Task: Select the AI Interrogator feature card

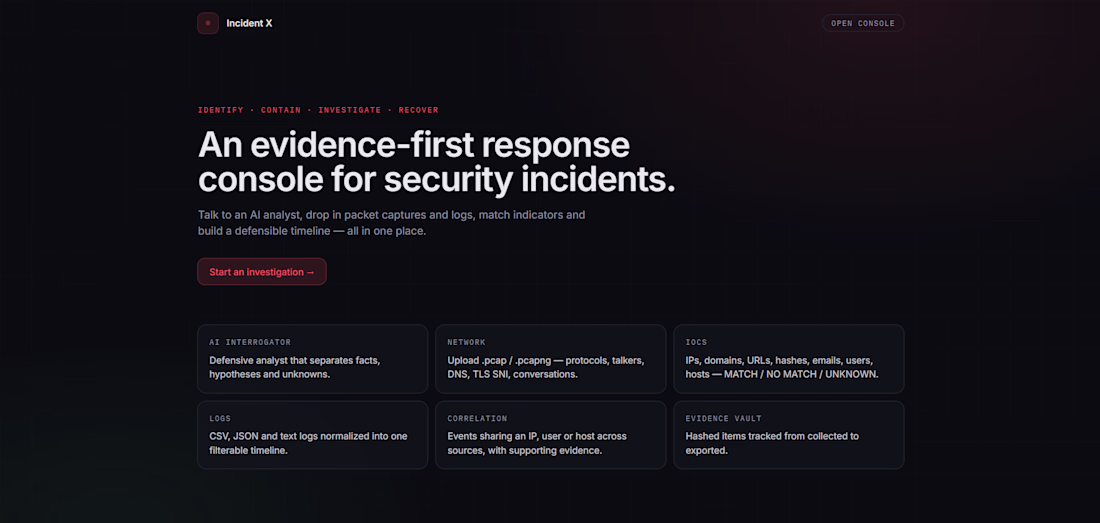Action: point(312,359)
